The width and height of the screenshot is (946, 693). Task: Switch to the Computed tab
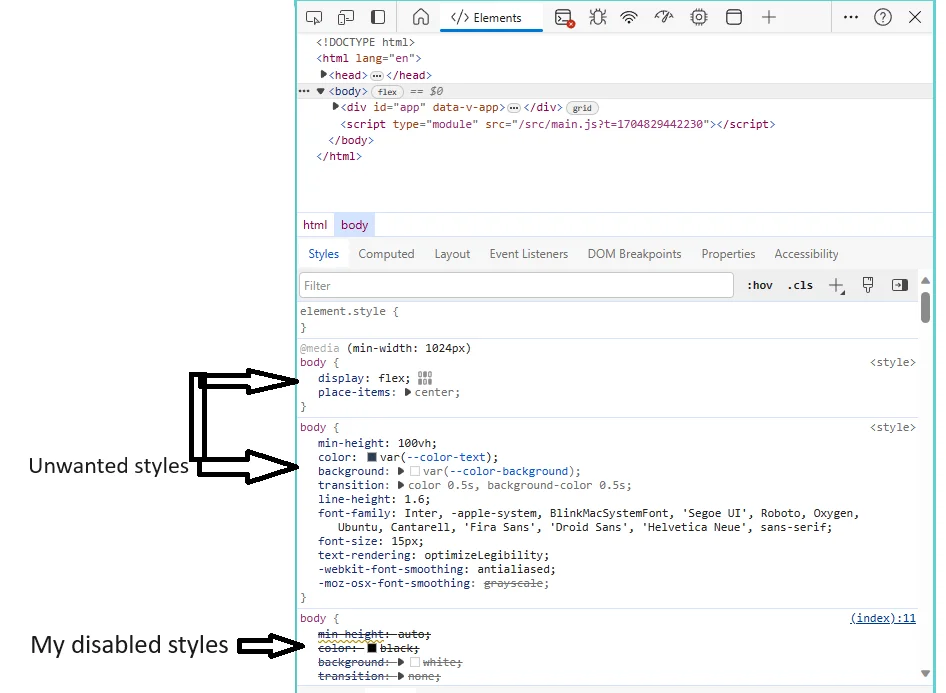click(x=386, y=254)
